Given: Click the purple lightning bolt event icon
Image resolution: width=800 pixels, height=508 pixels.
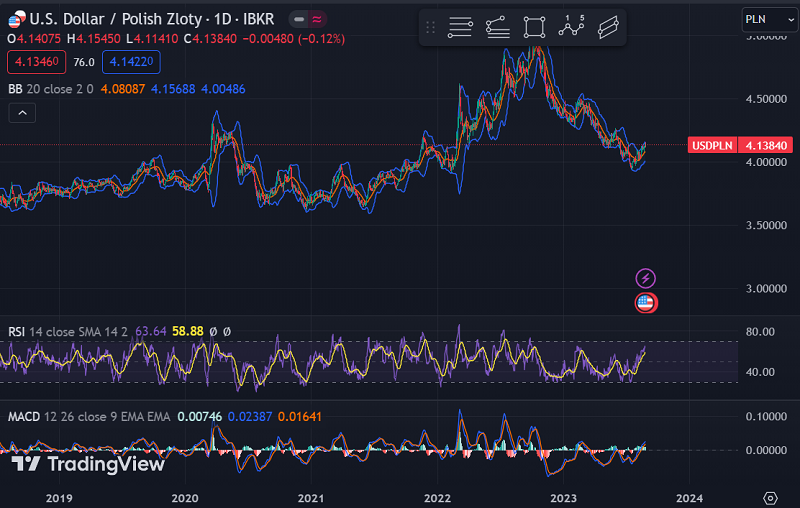Looking at the screenshot, I should pyautogui.click(x=646, y=277).
